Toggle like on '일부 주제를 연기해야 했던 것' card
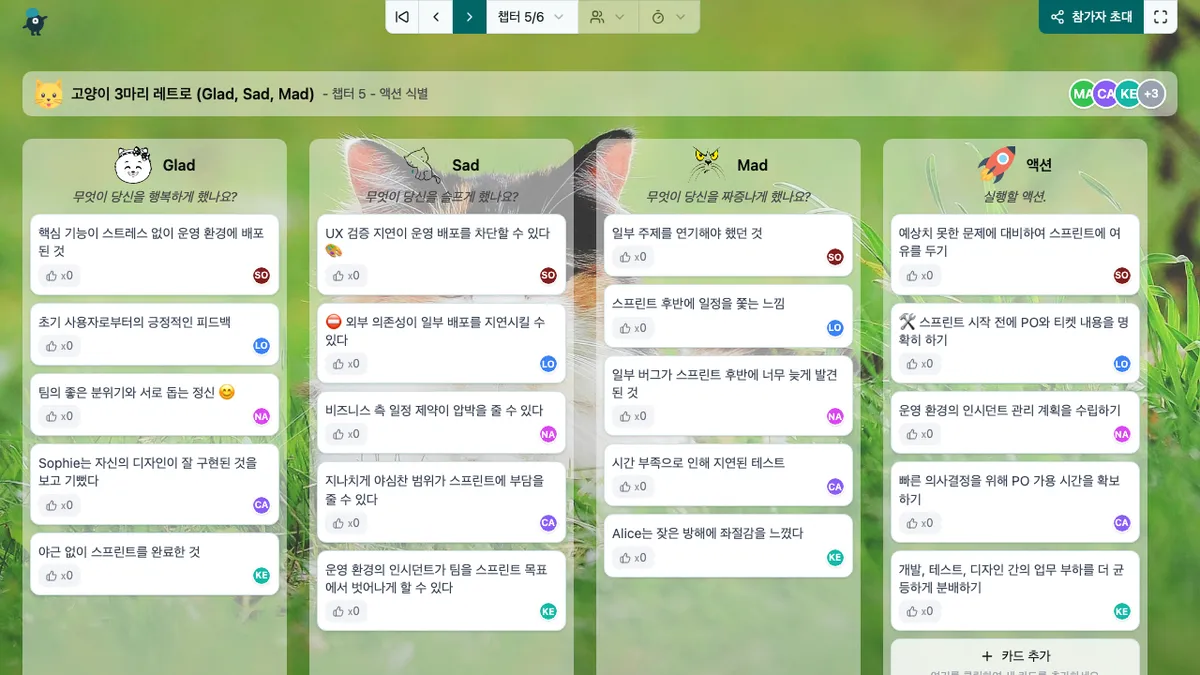Viewport: 1200px width, 675px height. (632, 257)
